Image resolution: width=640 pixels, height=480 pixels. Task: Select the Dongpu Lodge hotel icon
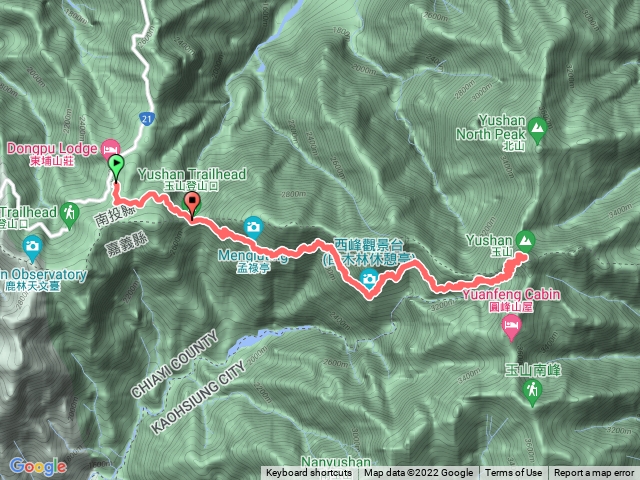pos(111,150)
